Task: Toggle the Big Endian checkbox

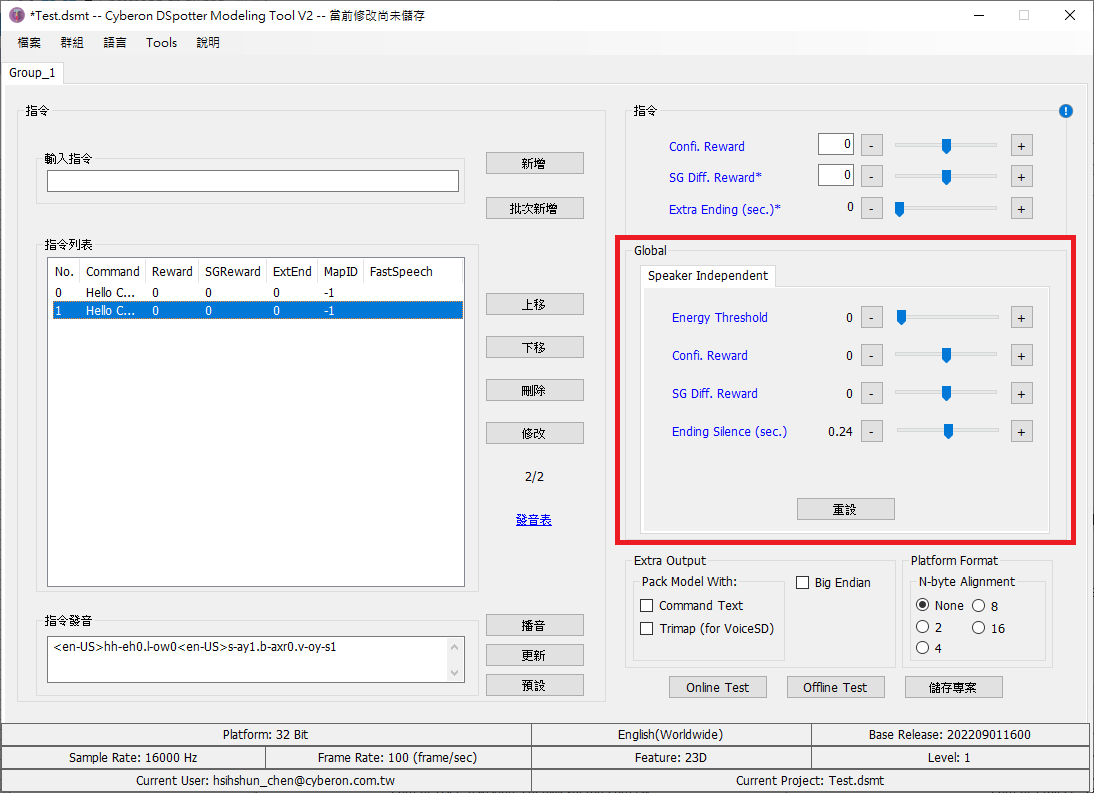Action: (803, 583)
